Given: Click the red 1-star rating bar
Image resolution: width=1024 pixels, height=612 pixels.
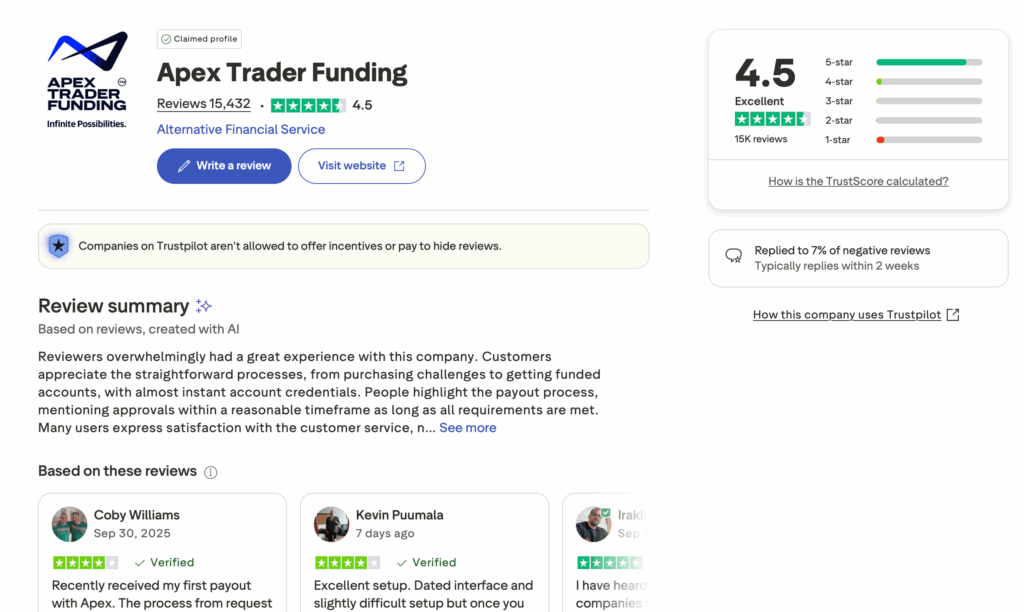Looking at the screenshot, I should click(x=927, y=139).
